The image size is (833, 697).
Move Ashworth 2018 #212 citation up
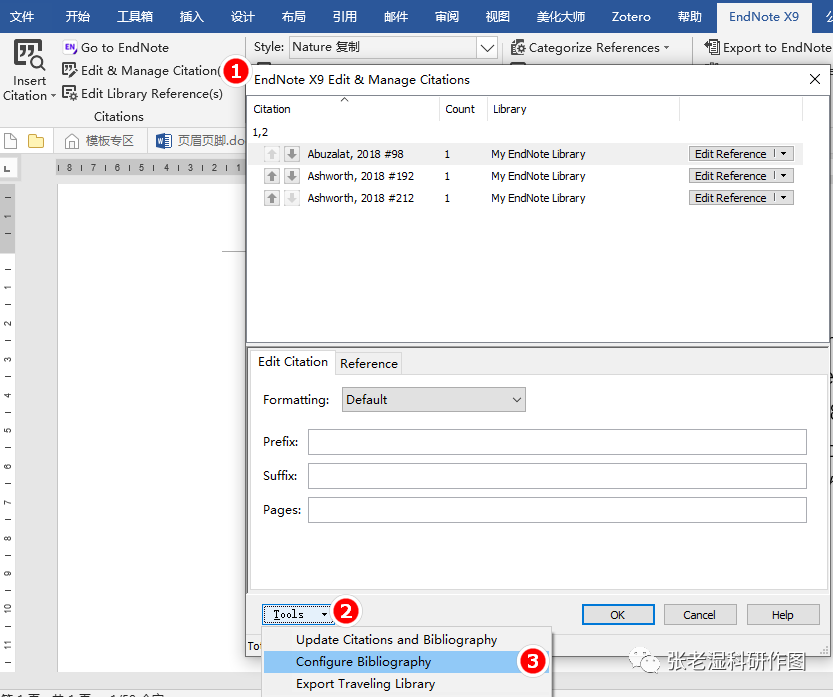pos(271,198)
